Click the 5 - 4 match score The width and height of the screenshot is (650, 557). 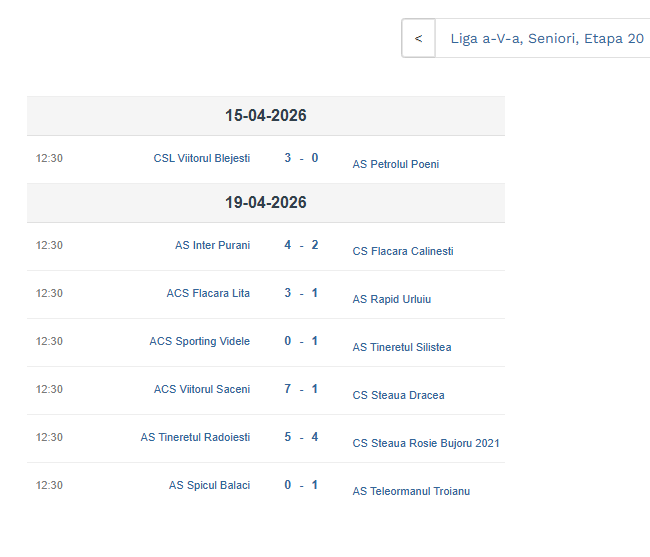coord(301,437)
